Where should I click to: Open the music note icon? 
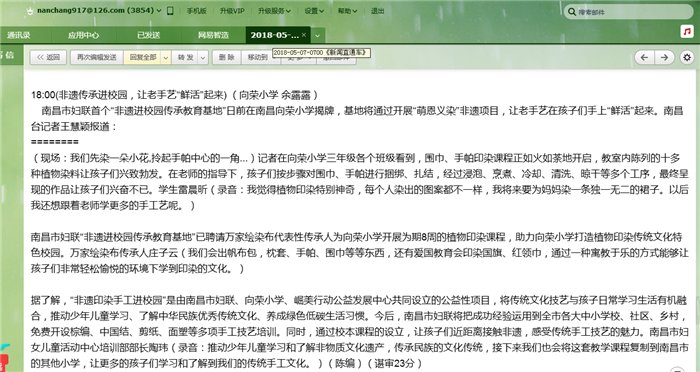pyautogui.click(x=687, y=32)
